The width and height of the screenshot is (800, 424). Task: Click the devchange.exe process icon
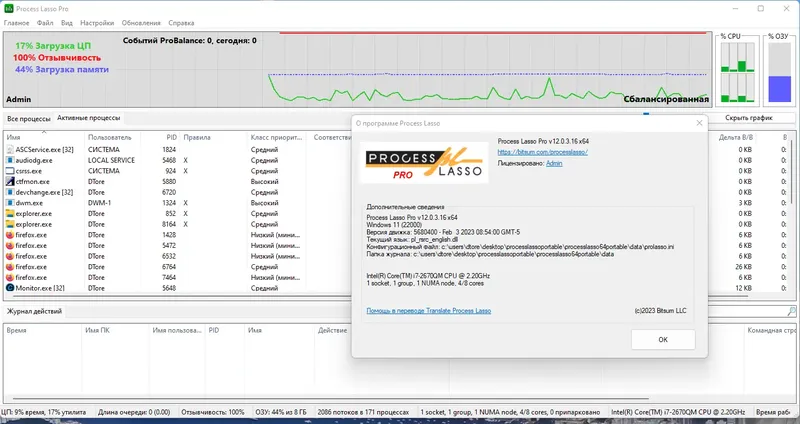pos(10,192)
